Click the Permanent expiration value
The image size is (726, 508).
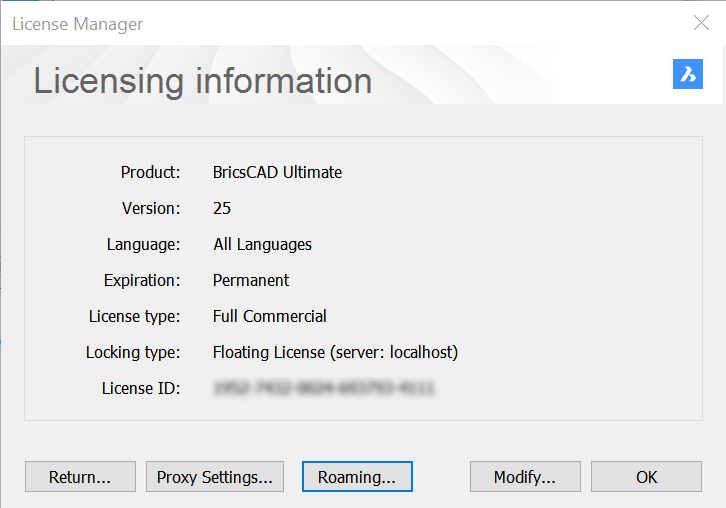251,280
